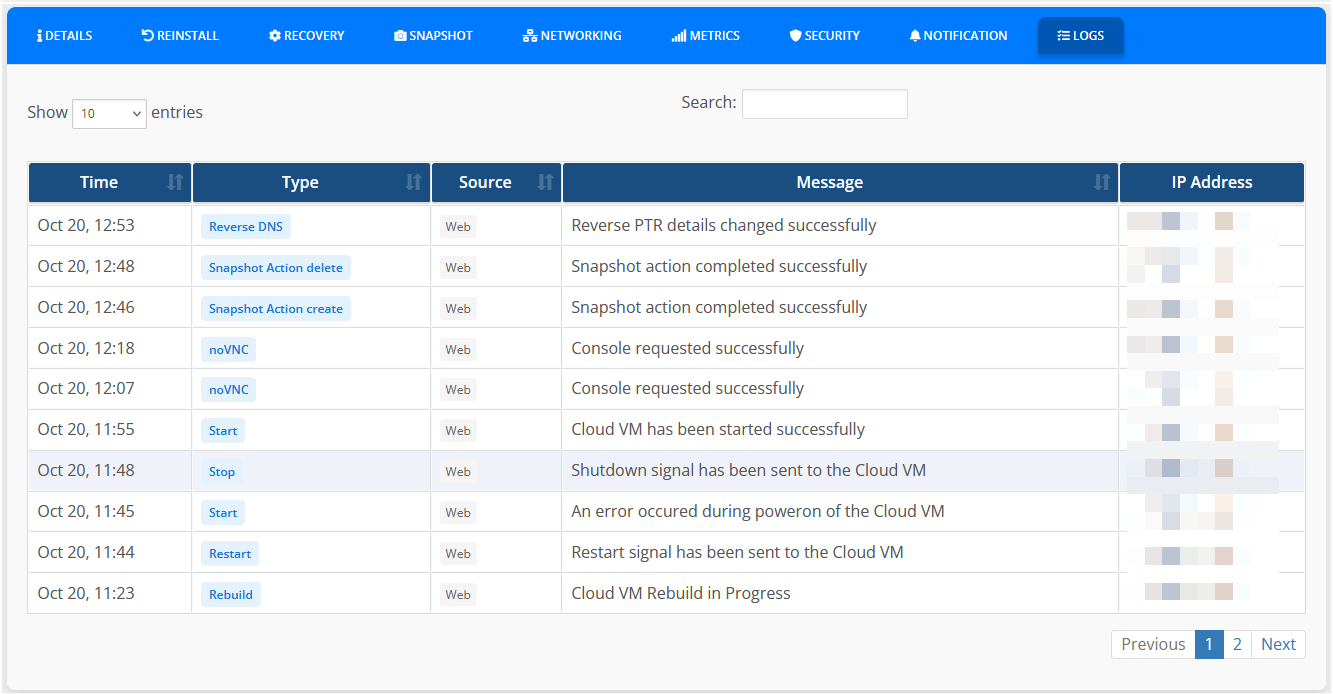
Task: Click inside the Search input field
Action: pos(824,103)
